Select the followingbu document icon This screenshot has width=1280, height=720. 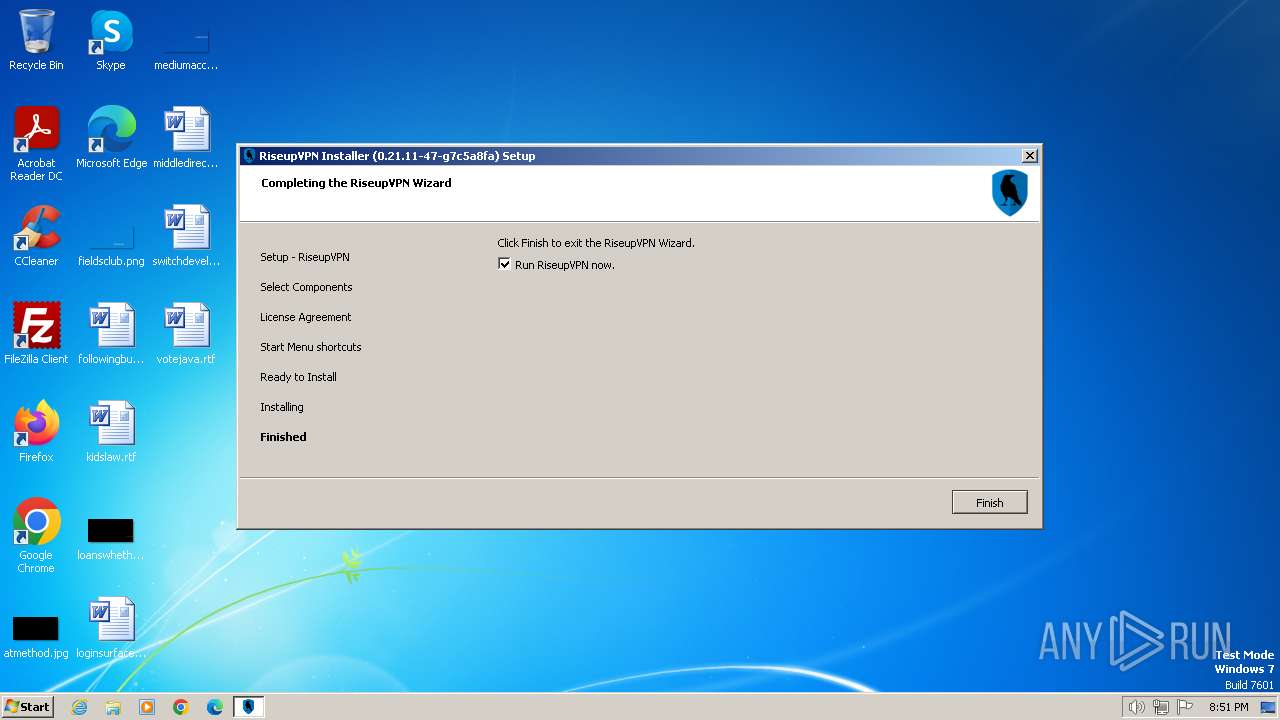(111, 334)
